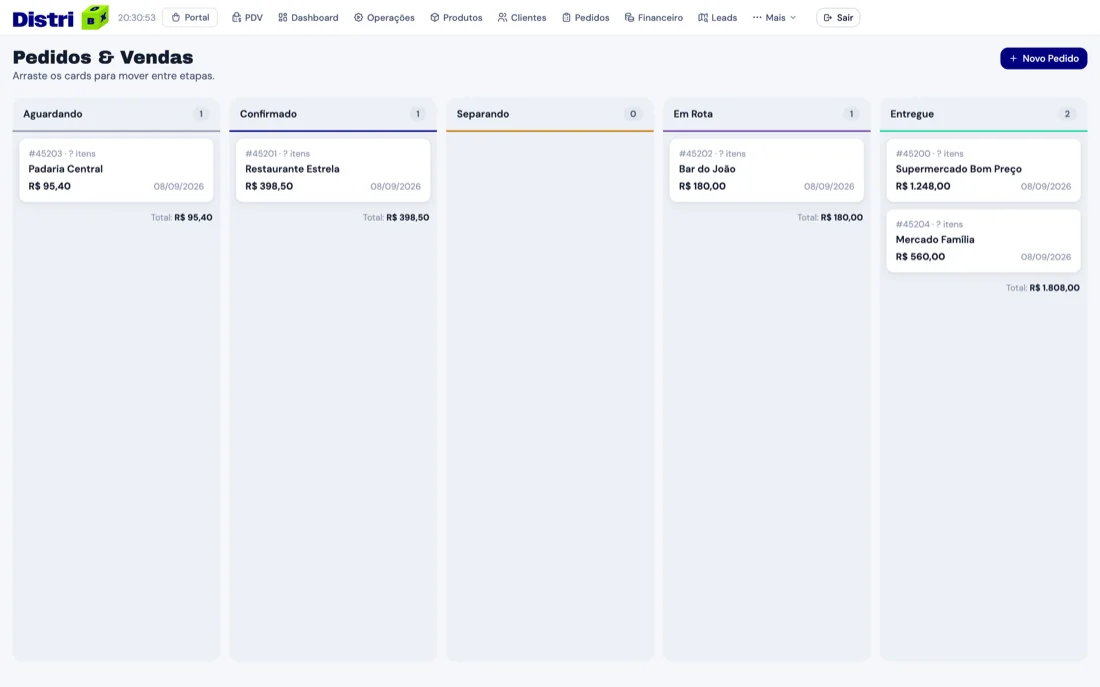This screenshot has height=687, width=1100.
Task: Click the Operações gear icon
Action: click(358, 18)
